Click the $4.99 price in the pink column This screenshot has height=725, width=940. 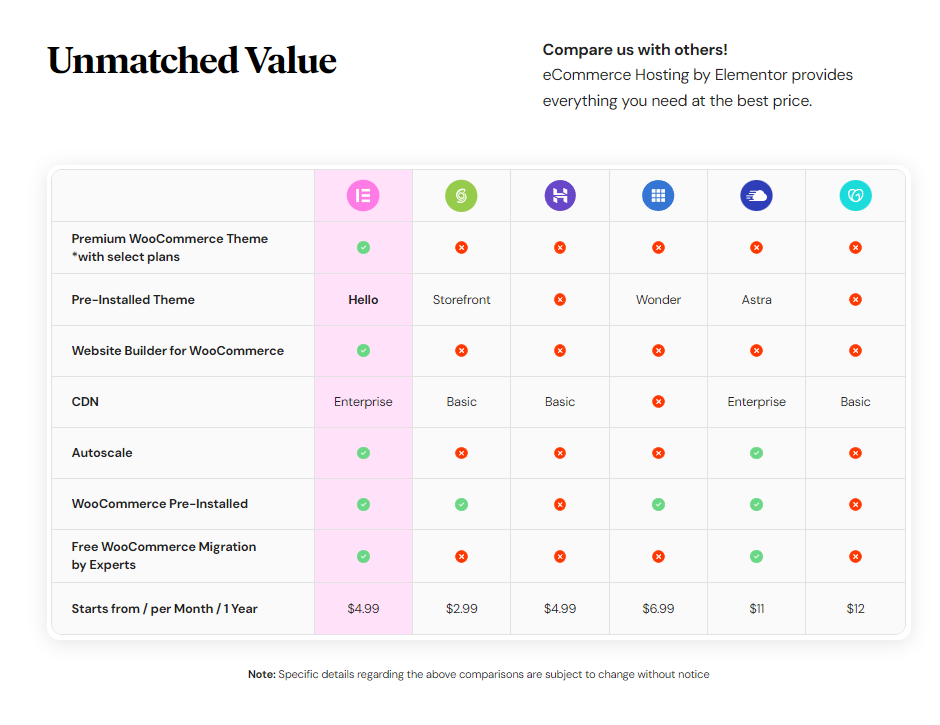coord(363,609)
